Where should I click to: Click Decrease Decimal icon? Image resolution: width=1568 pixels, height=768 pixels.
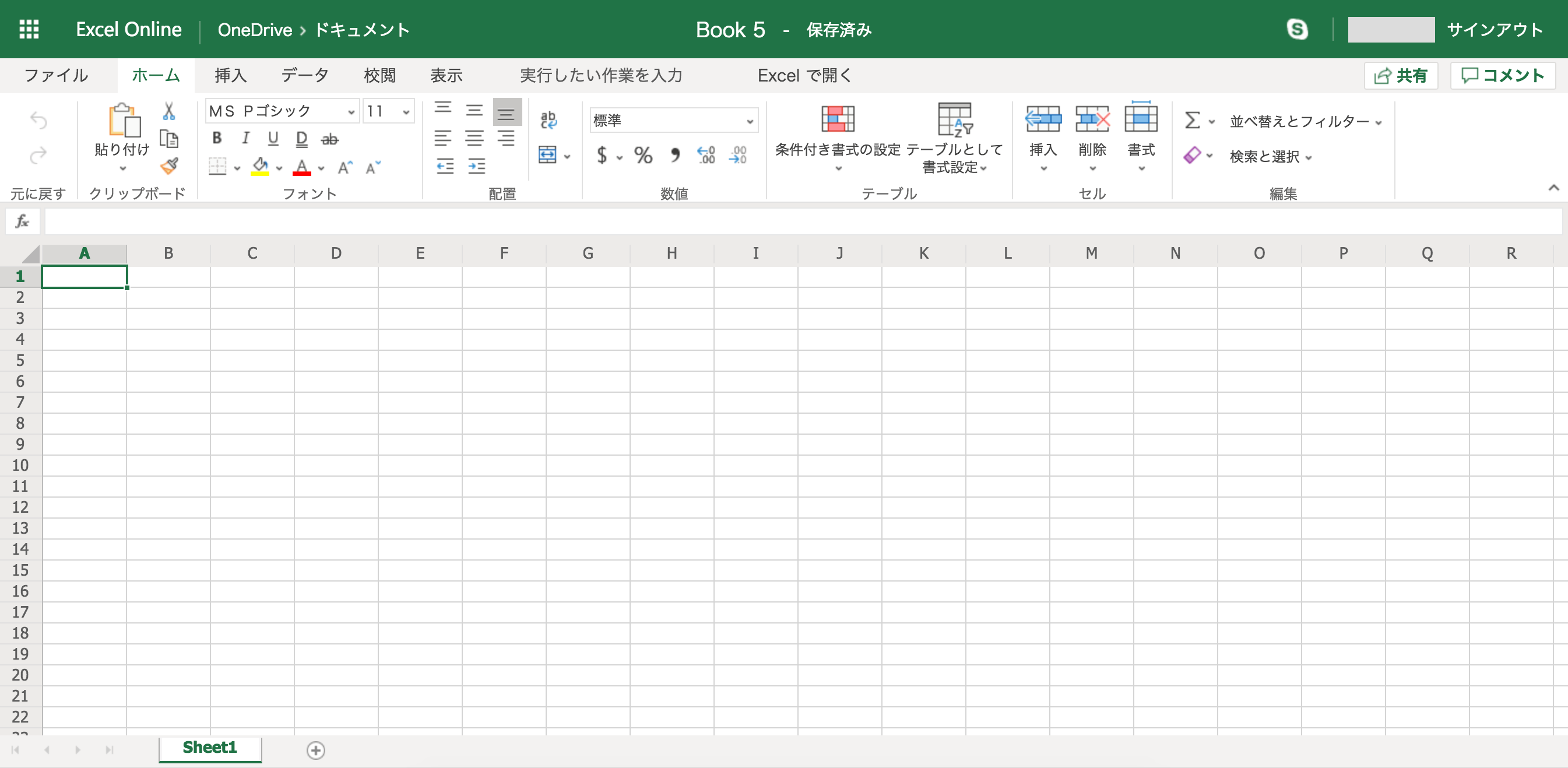[738, 155]
